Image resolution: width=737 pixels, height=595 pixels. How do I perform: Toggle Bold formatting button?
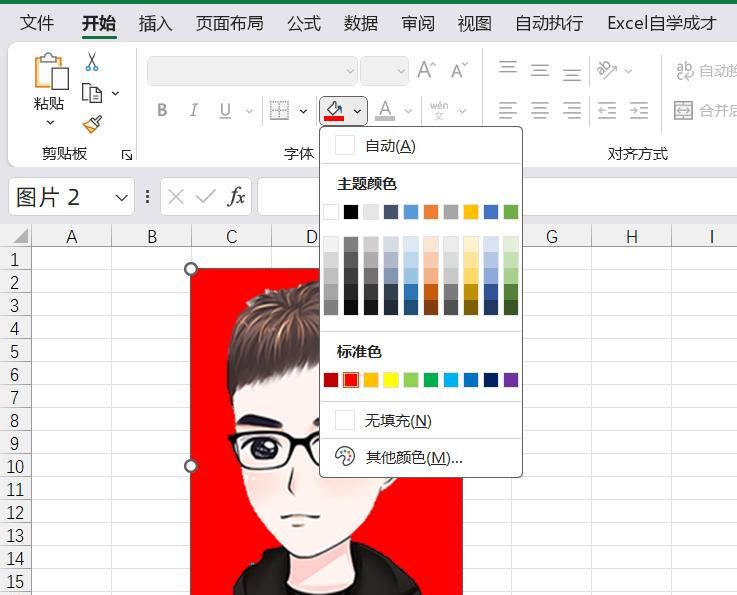162,111
